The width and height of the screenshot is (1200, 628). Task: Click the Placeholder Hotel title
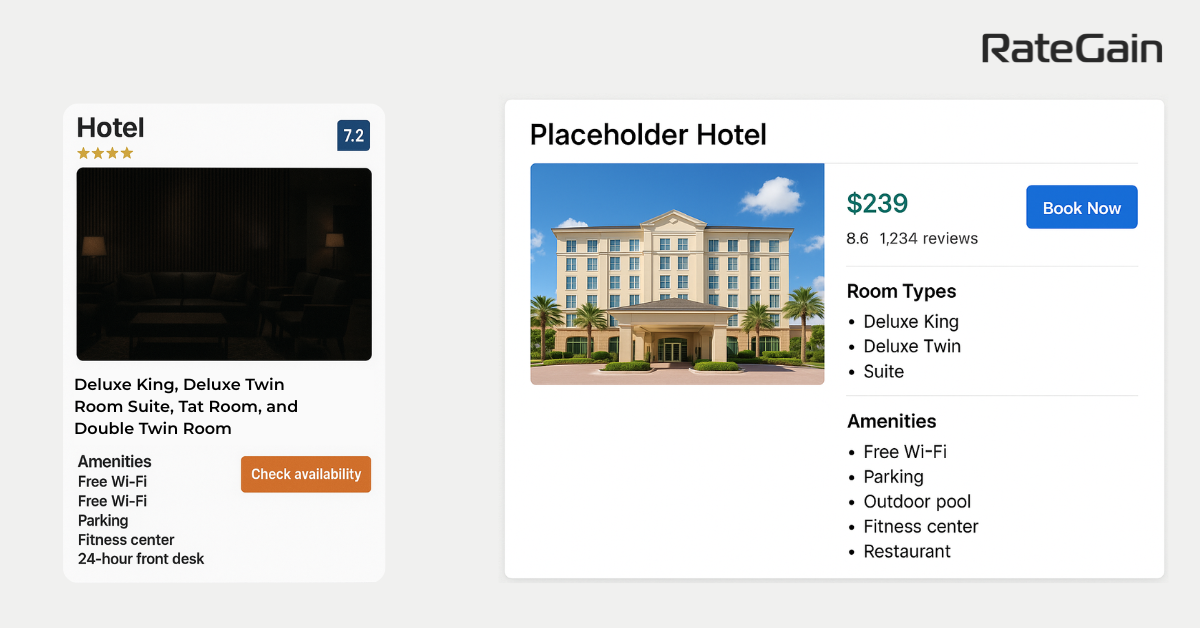(x=648, y=134)
